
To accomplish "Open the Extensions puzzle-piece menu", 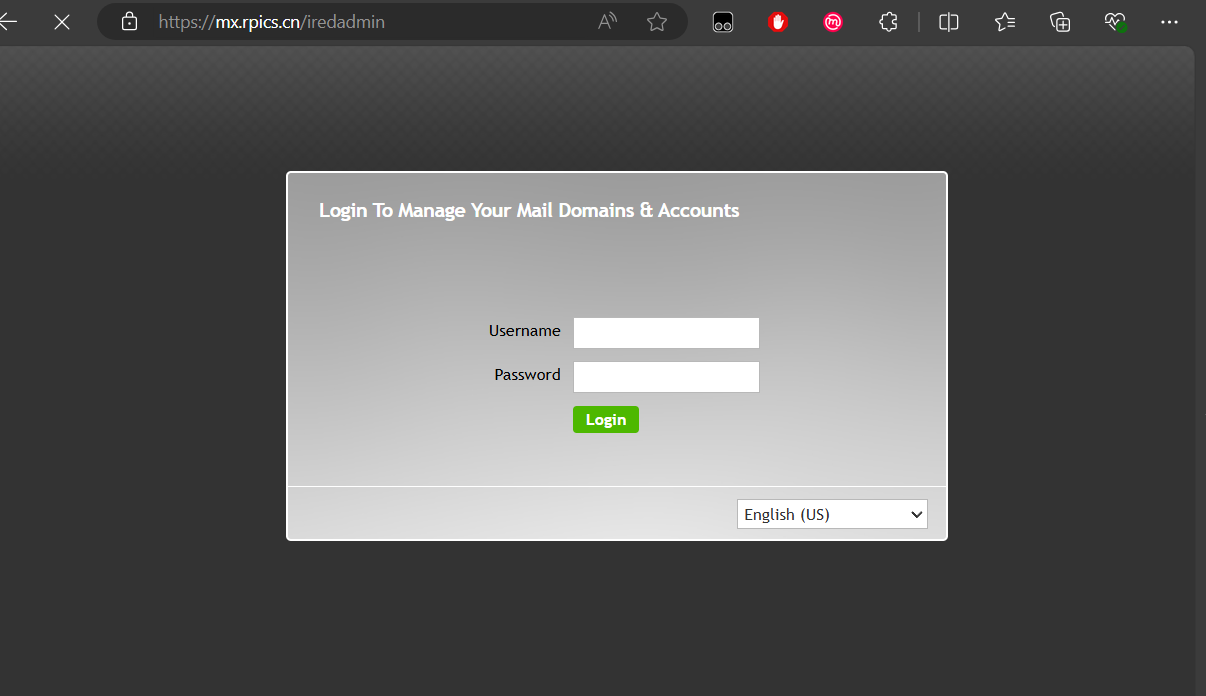I will [888, 22].
